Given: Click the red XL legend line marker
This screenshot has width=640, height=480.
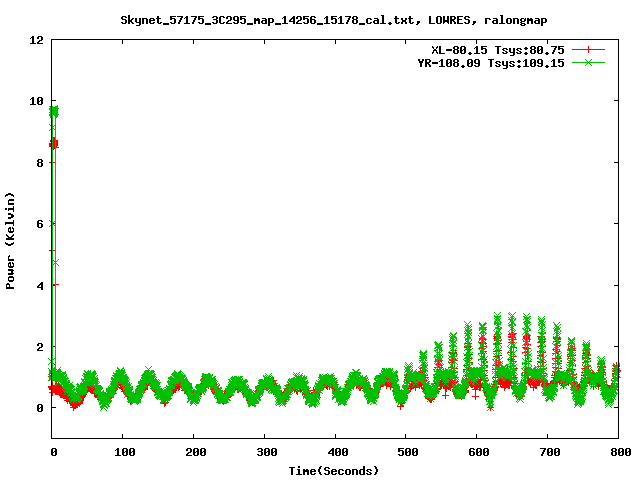Looking at the screenshot, I should 588,50.
